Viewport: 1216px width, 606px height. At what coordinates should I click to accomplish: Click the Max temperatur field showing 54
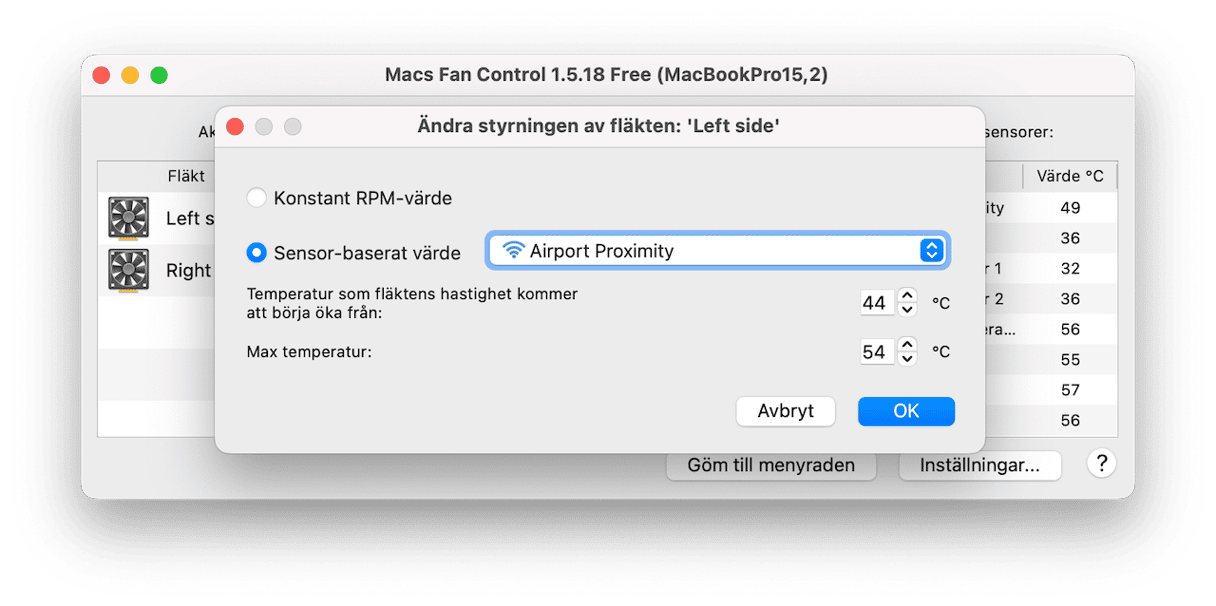pos(875,352)
